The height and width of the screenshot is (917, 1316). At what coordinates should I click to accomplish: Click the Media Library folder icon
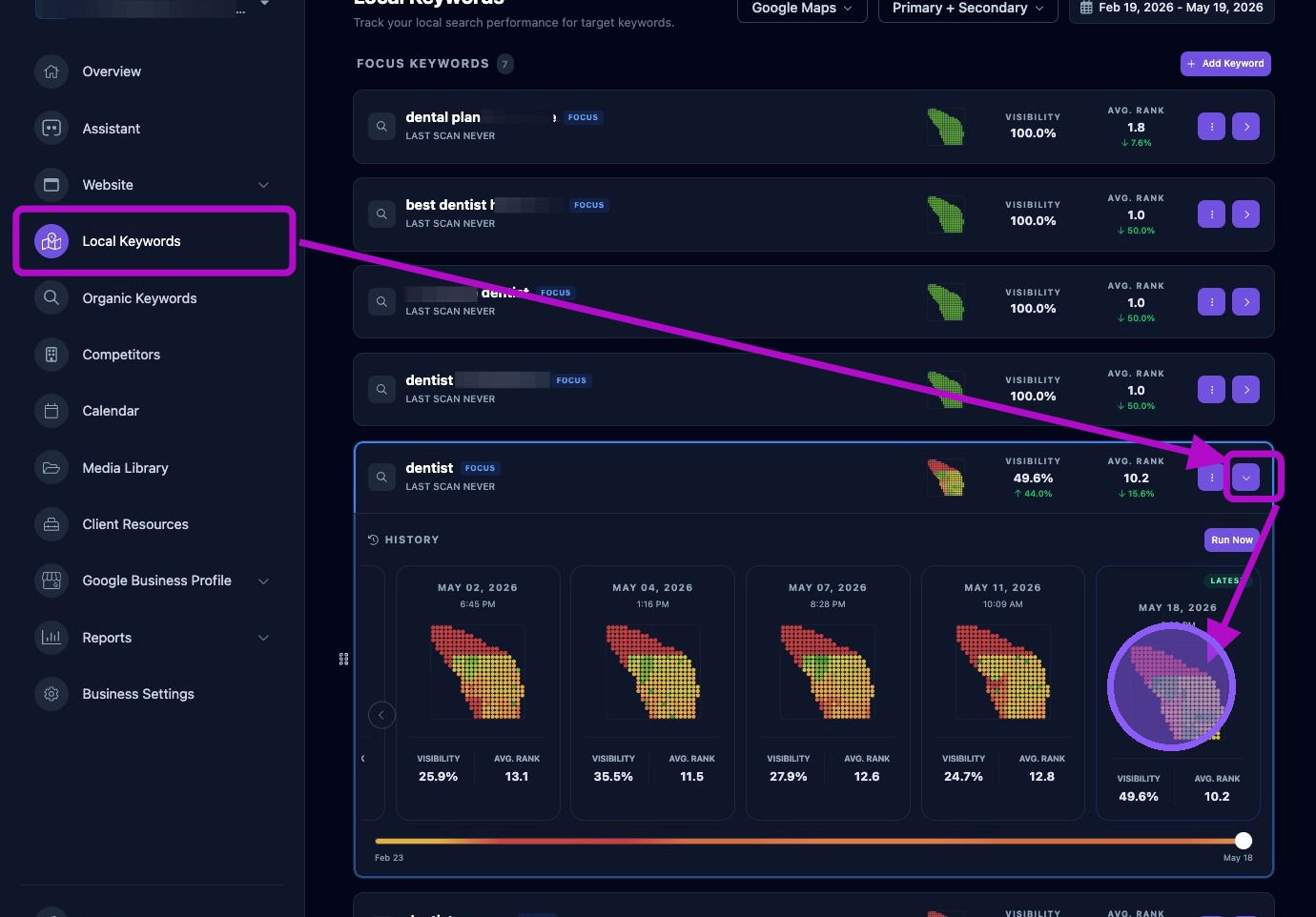[x=51, y=468]
